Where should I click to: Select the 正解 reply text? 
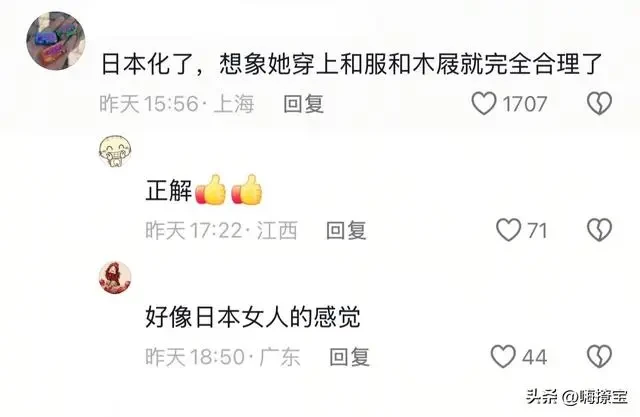[x=169, y=190]
